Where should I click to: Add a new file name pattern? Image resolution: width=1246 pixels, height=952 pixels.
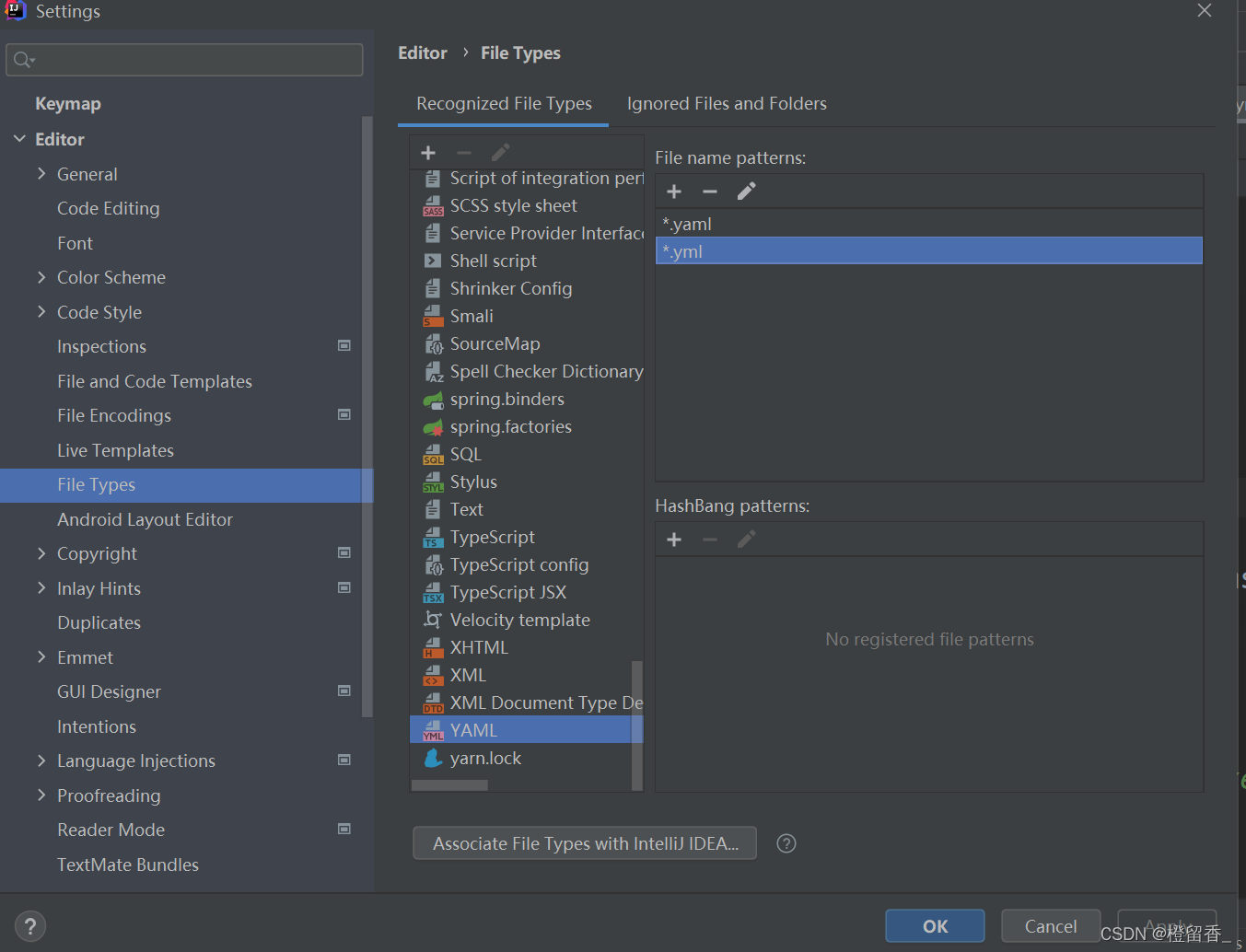[674, 192]
